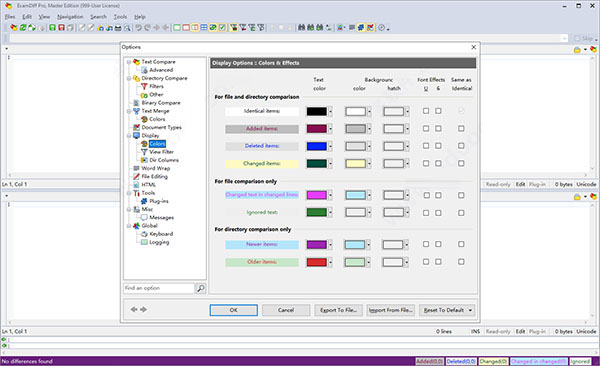Click the red Save second file icon

61,28
